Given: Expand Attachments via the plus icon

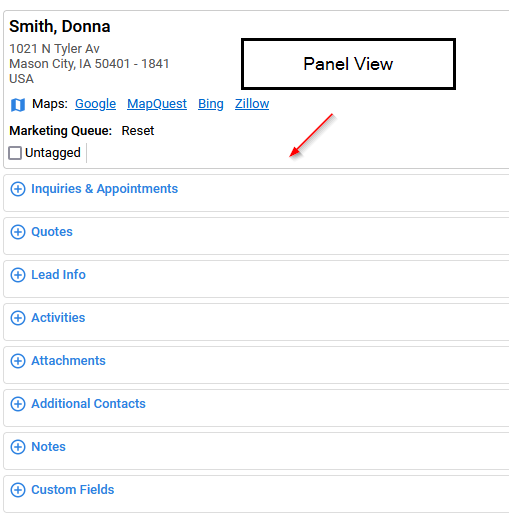Looking at the screenshot, I should coord(18,361).
